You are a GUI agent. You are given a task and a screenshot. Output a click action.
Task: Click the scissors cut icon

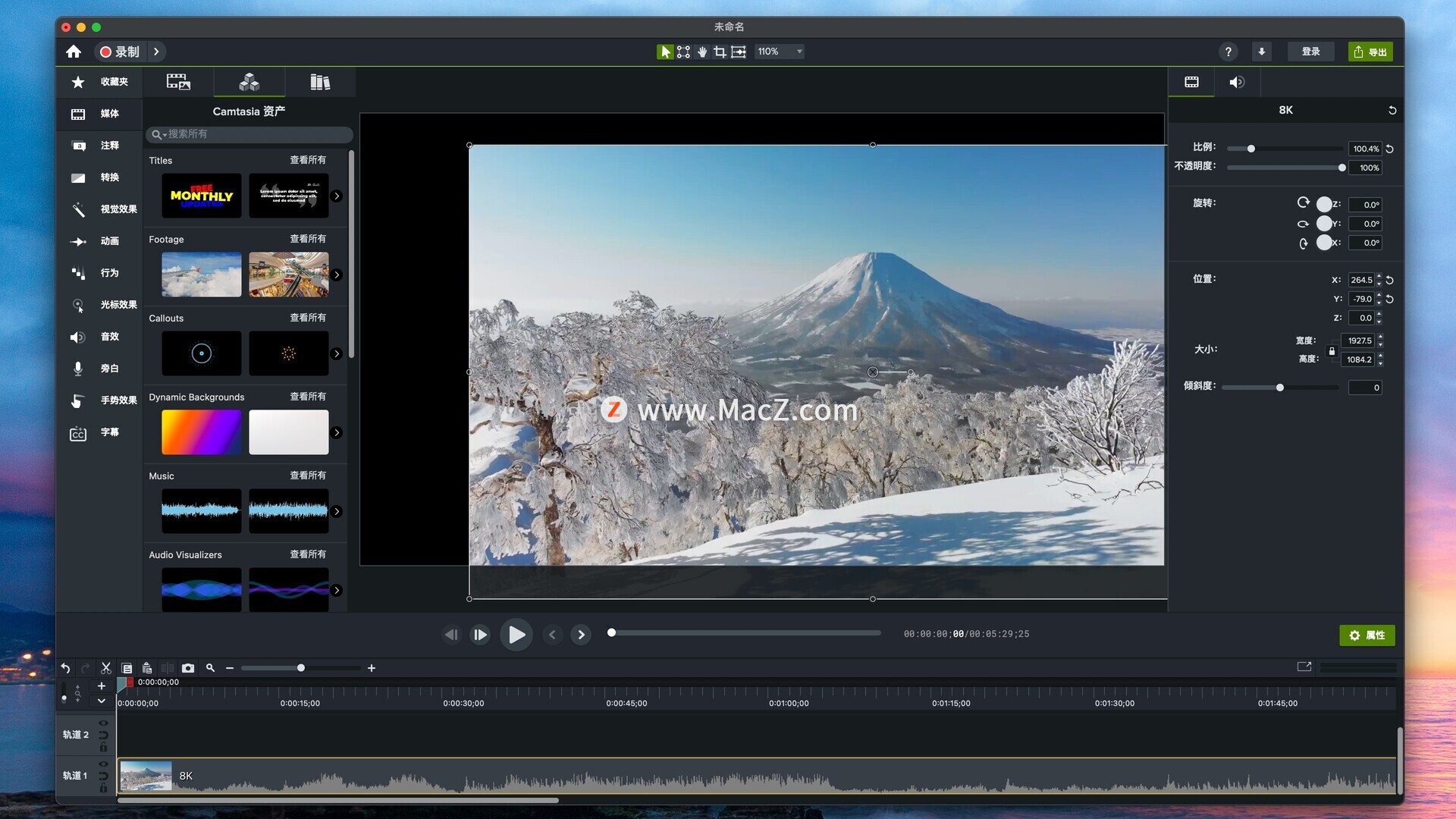[x=106, y=668]
